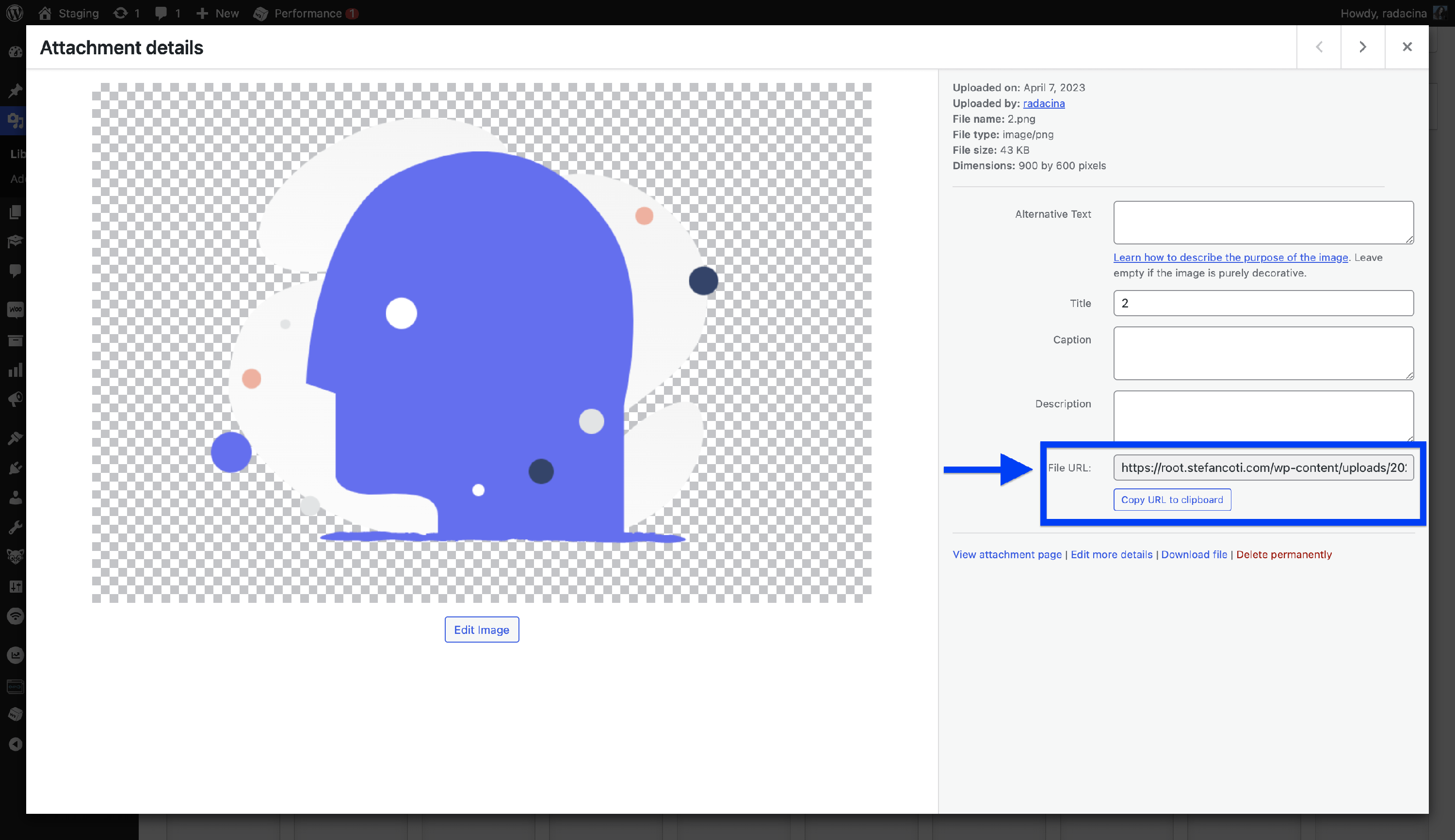
Task: Focus the Caption text area
Action: tap(1263, 353)
